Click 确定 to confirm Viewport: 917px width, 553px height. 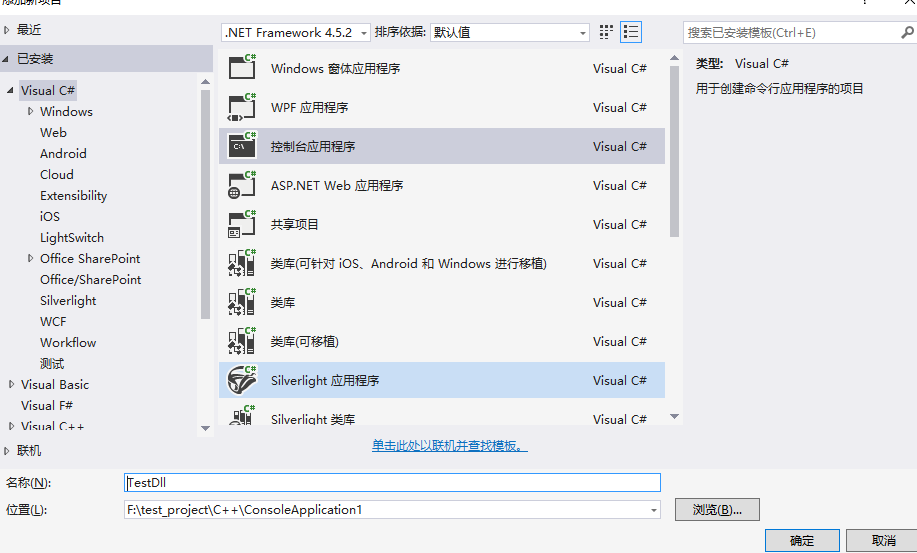point(802,541)
